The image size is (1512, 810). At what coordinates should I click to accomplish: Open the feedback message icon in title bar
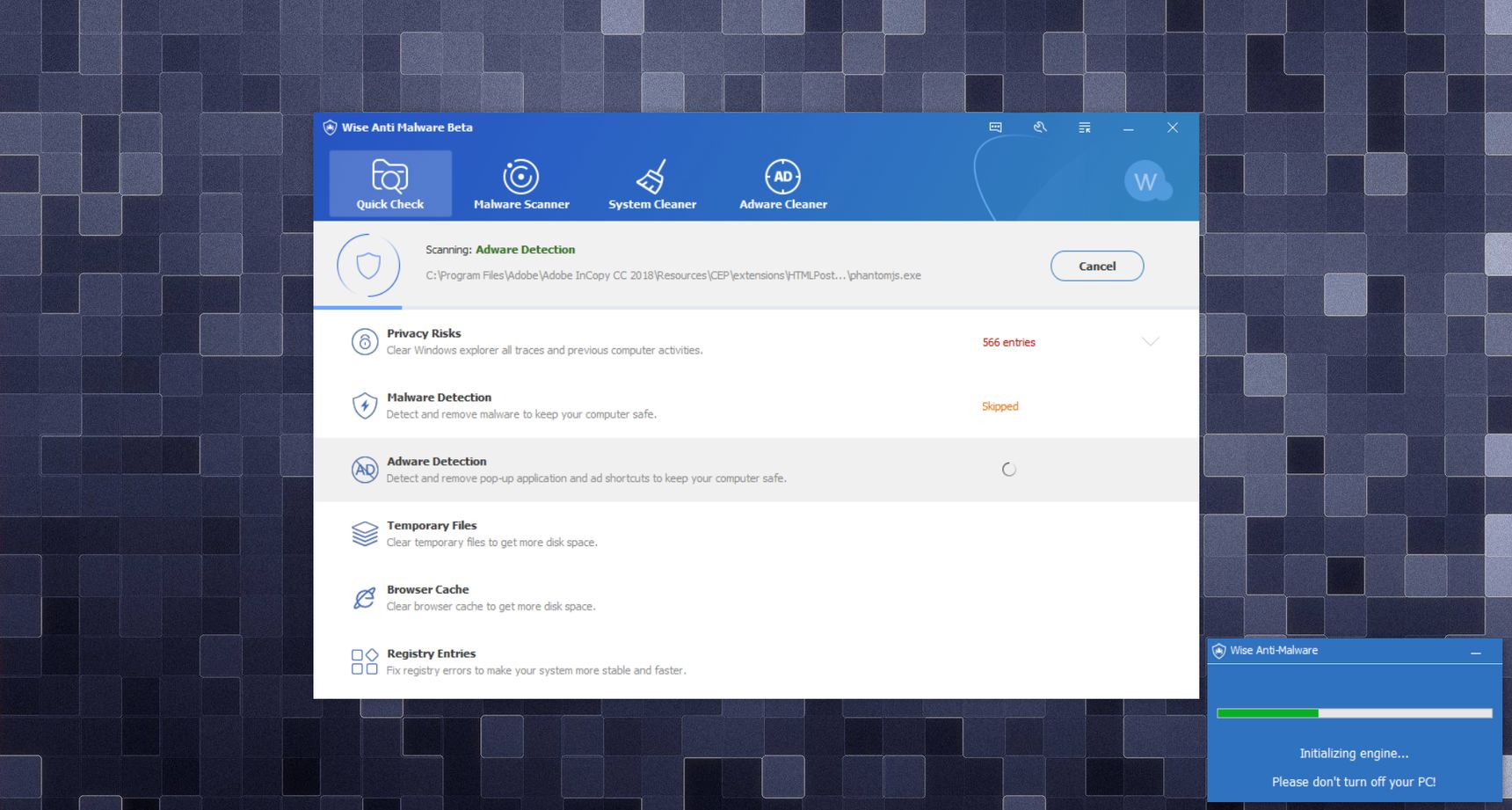click(995, 128)
